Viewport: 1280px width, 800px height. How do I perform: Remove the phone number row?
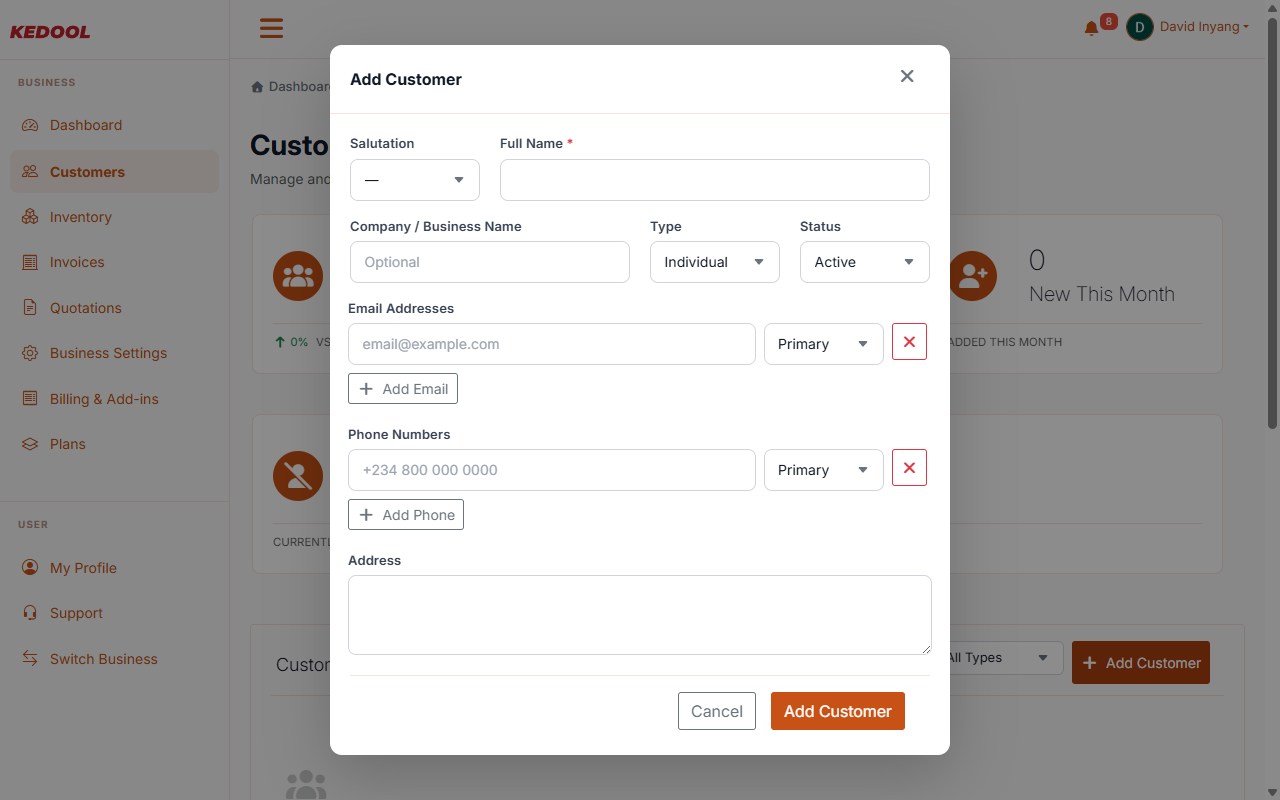(909, 468)
